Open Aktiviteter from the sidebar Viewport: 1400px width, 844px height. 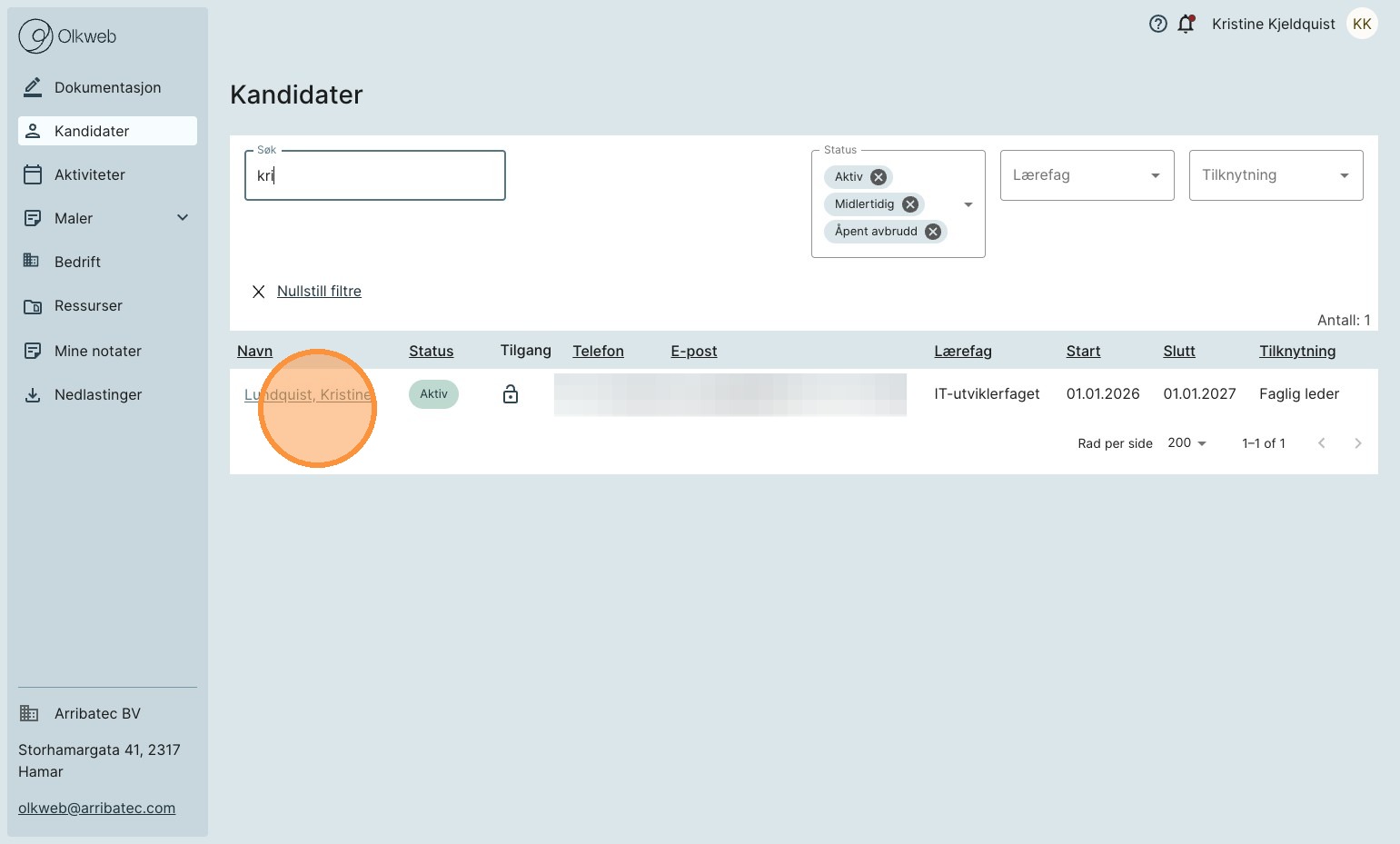coord(89,175)
